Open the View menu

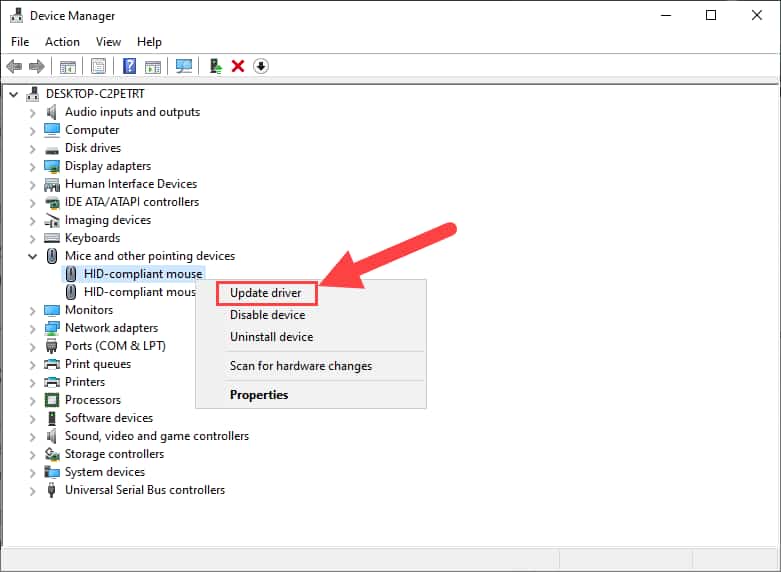point(108,42)
